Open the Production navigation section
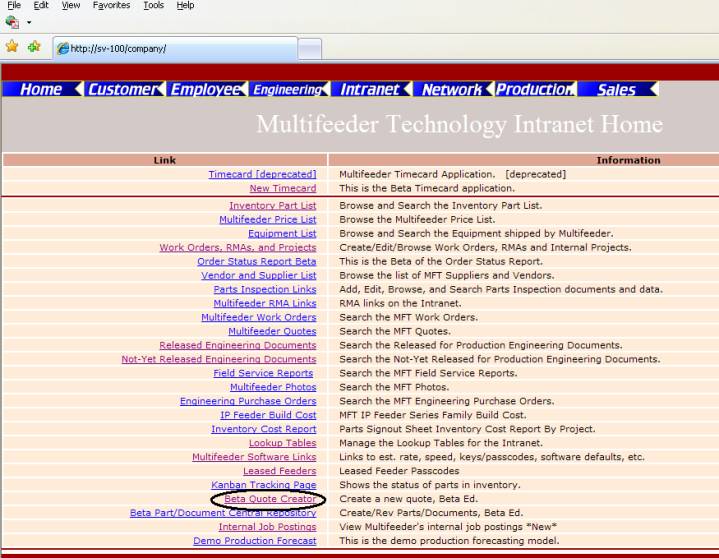719x558 pixels. 534,90
